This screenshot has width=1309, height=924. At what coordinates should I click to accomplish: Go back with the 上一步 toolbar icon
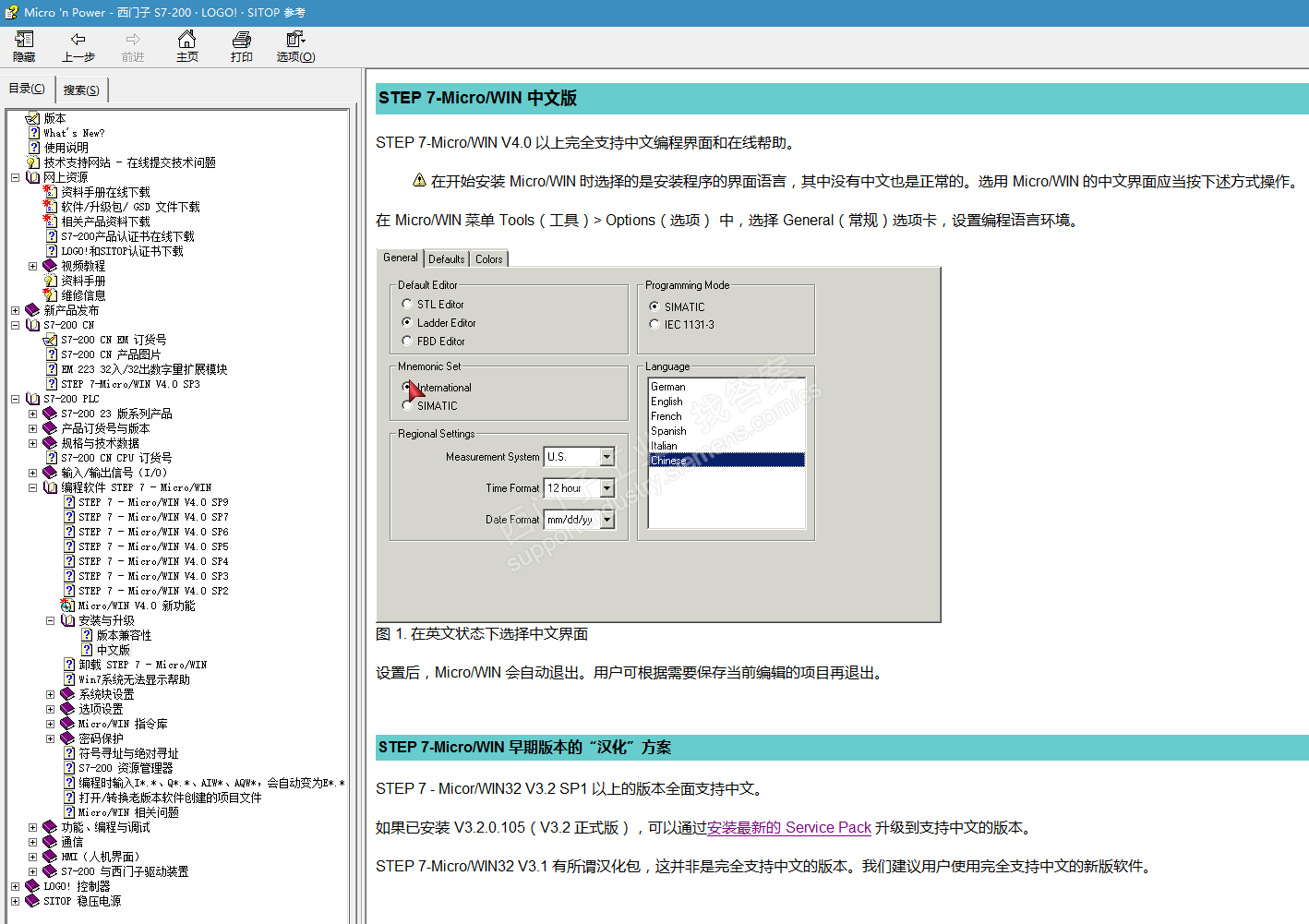pos(78,46)
